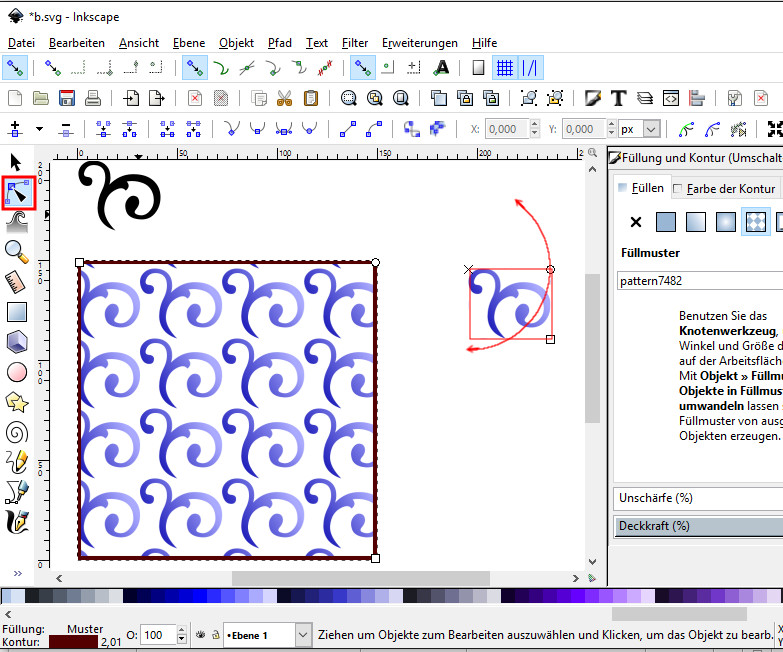Screen dimensions: 783x652
Task: Adjust the Unschärfe (%) slider
Action: 698,498
